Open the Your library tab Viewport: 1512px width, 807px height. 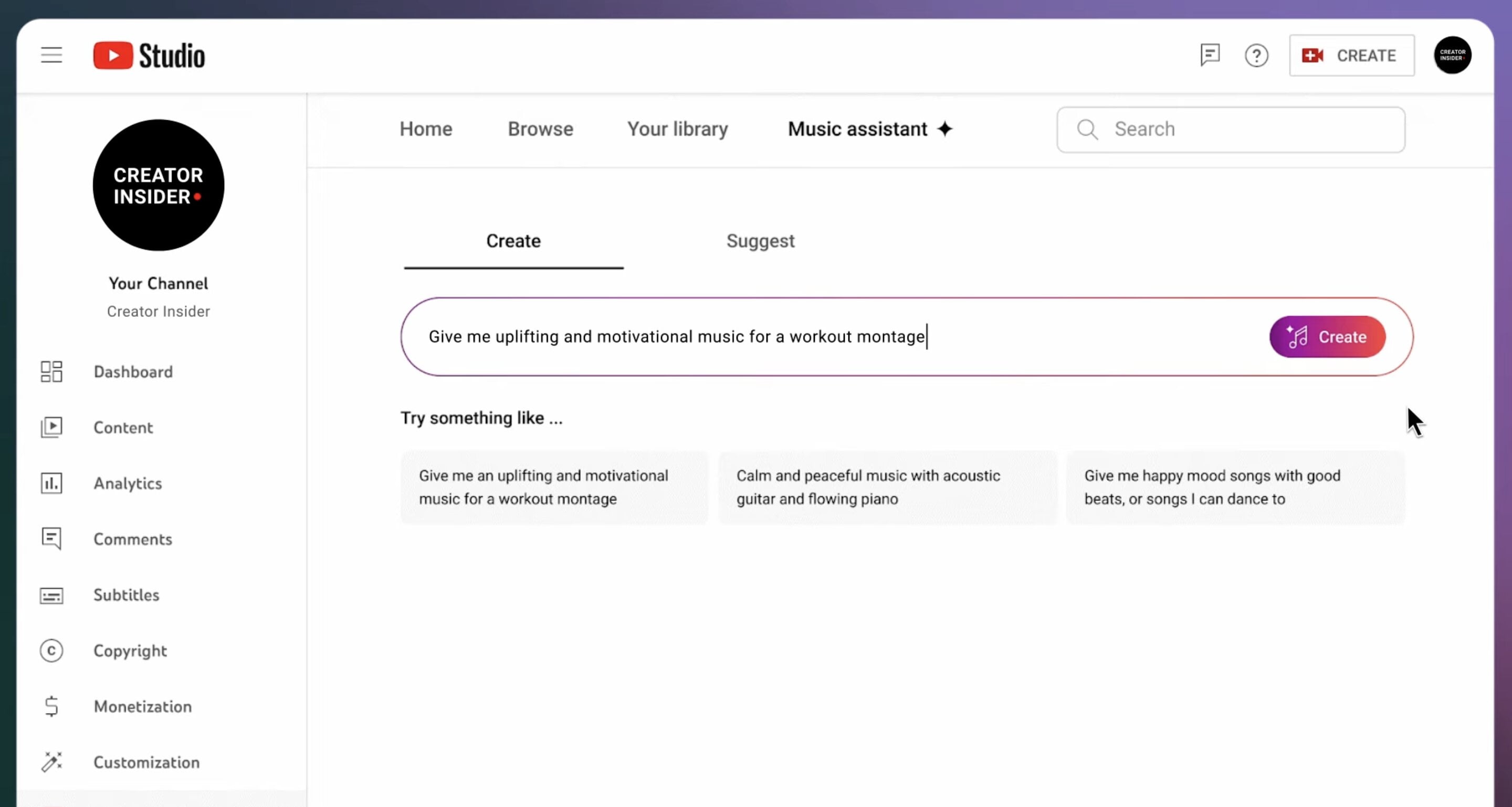(677, 129)
